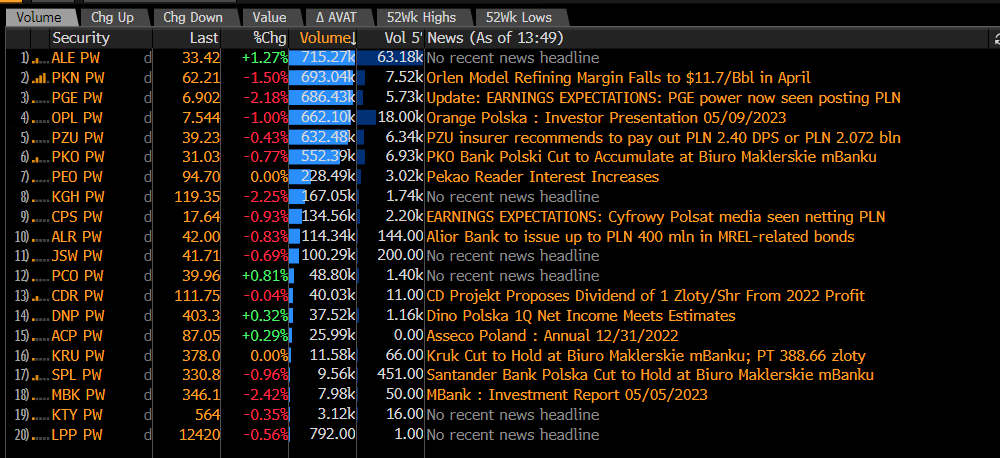Open the mini chart icon beside KRU PW

(40, 356)
